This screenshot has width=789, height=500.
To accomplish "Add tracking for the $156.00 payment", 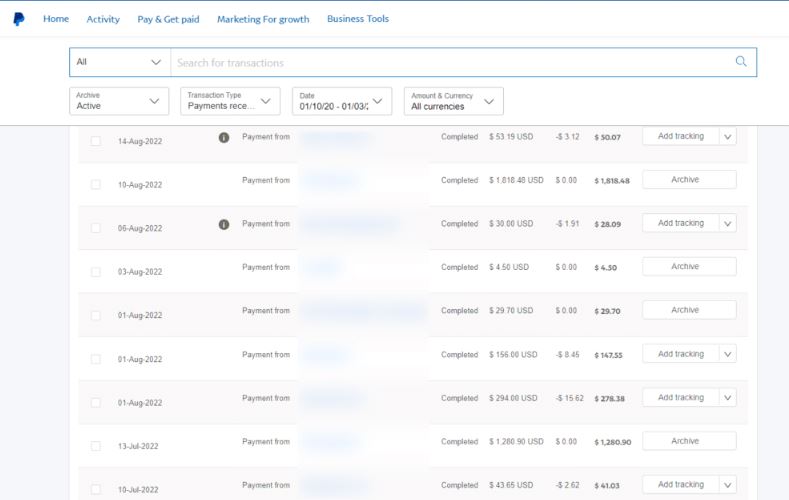I will [681, 354].
